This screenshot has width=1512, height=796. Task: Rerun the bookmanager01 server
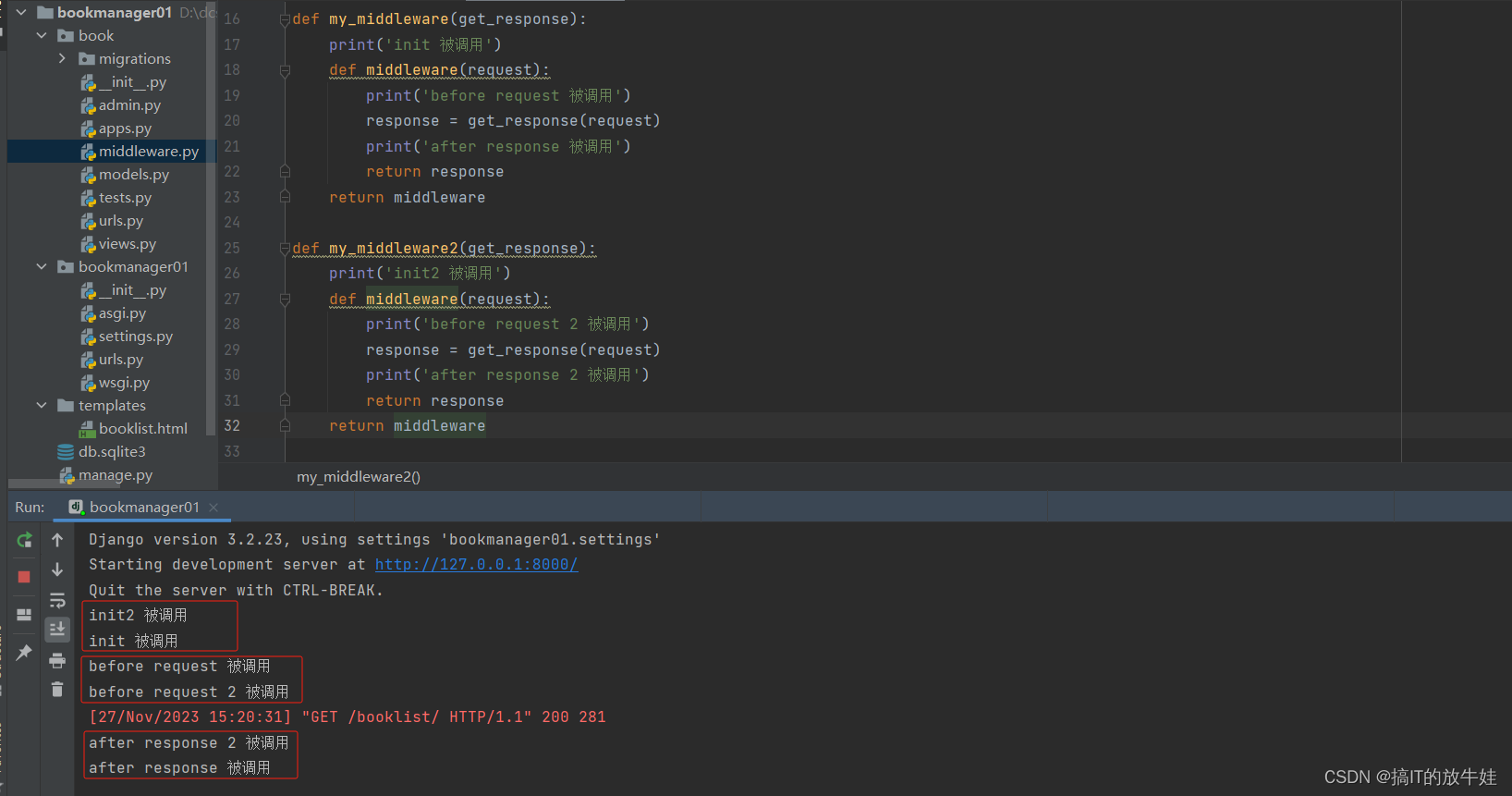tap(25, 540)
